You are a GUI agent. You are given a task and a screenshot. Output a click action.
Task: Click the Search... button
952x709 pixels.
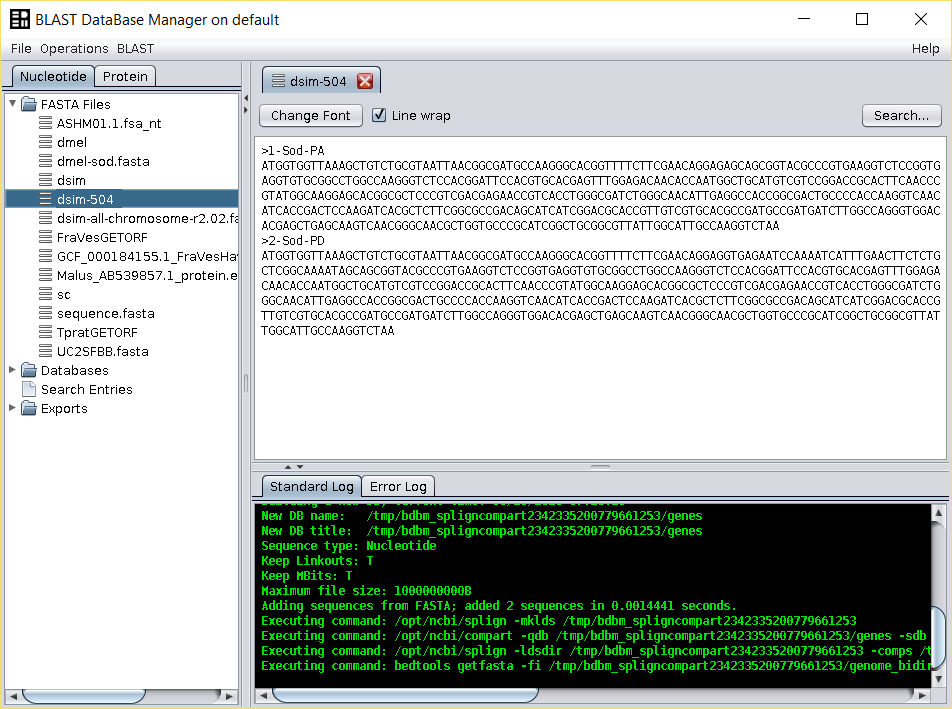(x=901, y=115)
